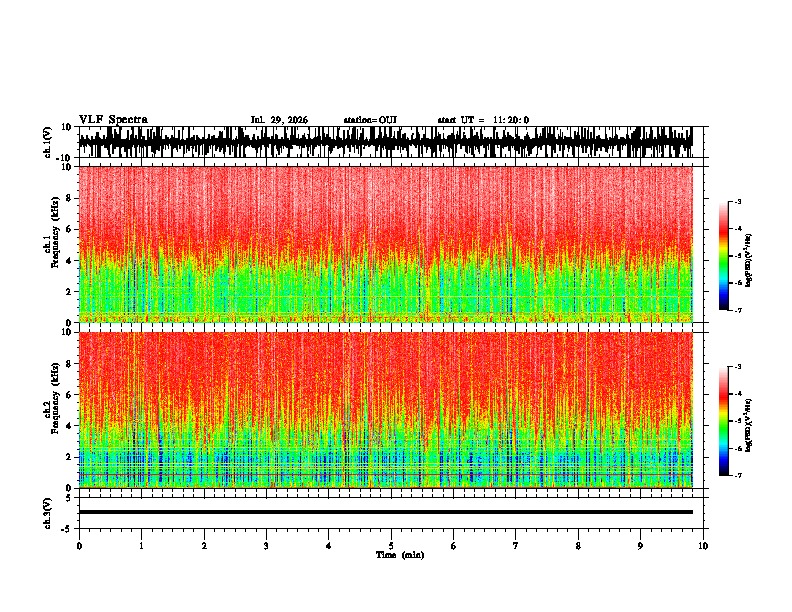The height and width of the screenshot is (612, 792).
Task: Click the "6" kHz tick of ch.1 spectrogram
Action: 70,229
